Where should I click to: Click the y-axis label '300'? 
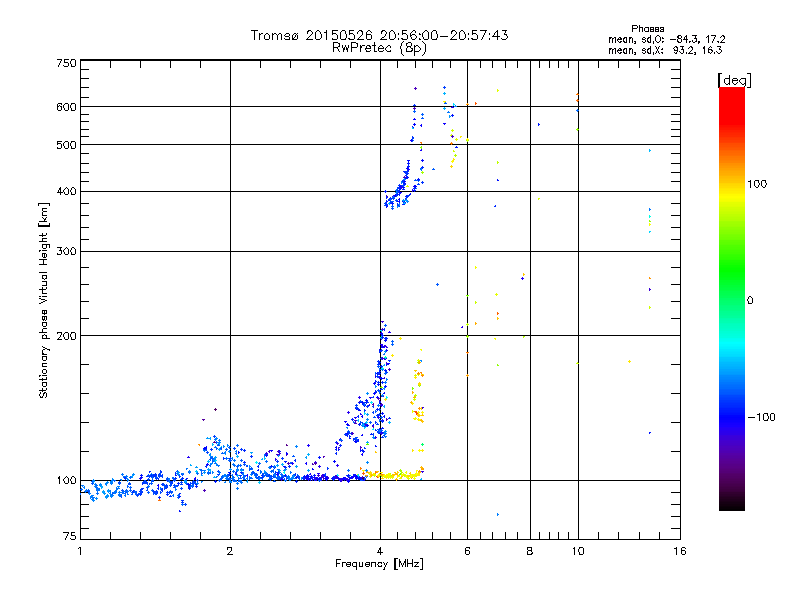(66, 252)
